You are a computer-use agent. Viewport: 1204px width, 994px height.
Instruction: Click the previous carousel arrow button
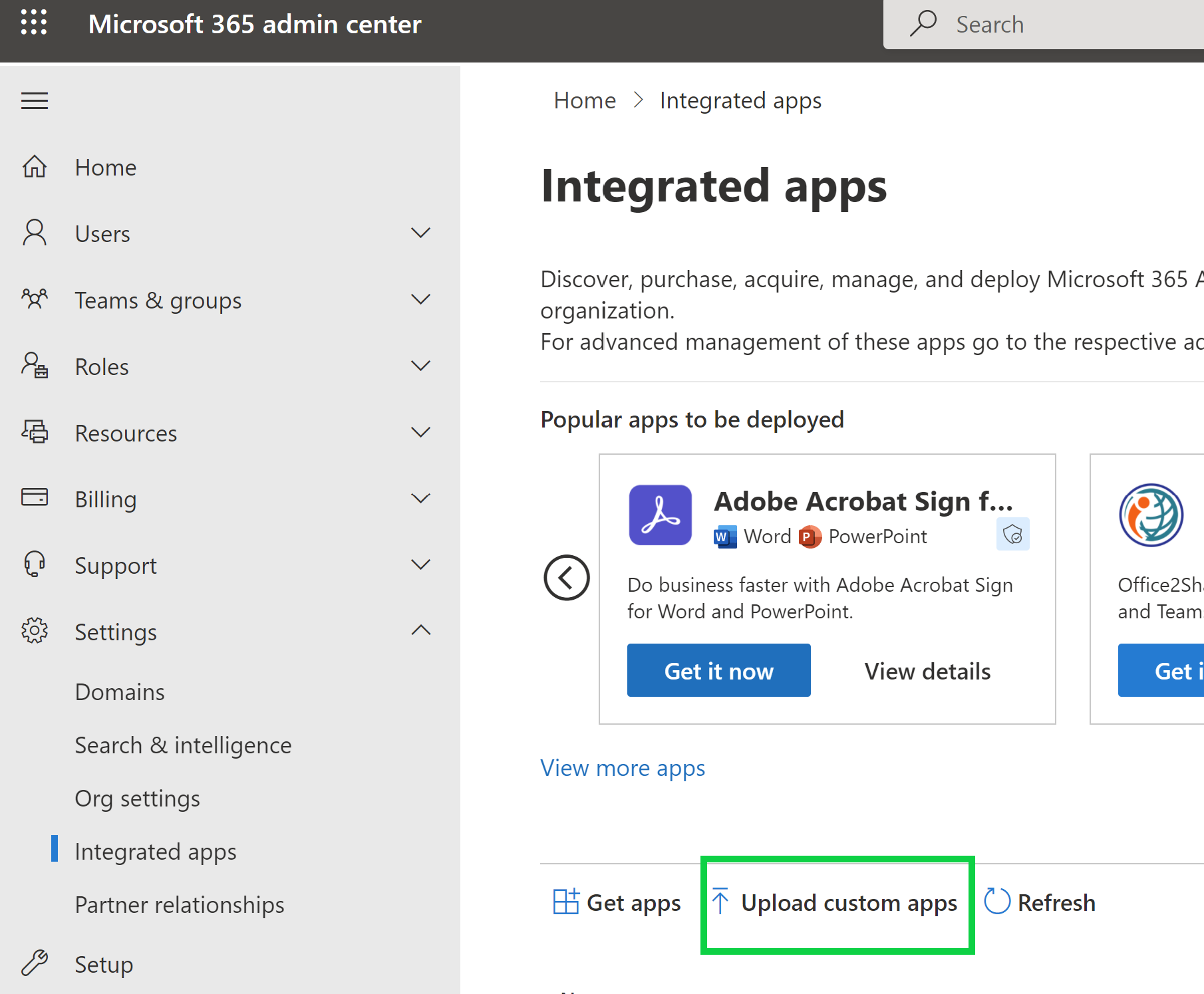[567, 577]
